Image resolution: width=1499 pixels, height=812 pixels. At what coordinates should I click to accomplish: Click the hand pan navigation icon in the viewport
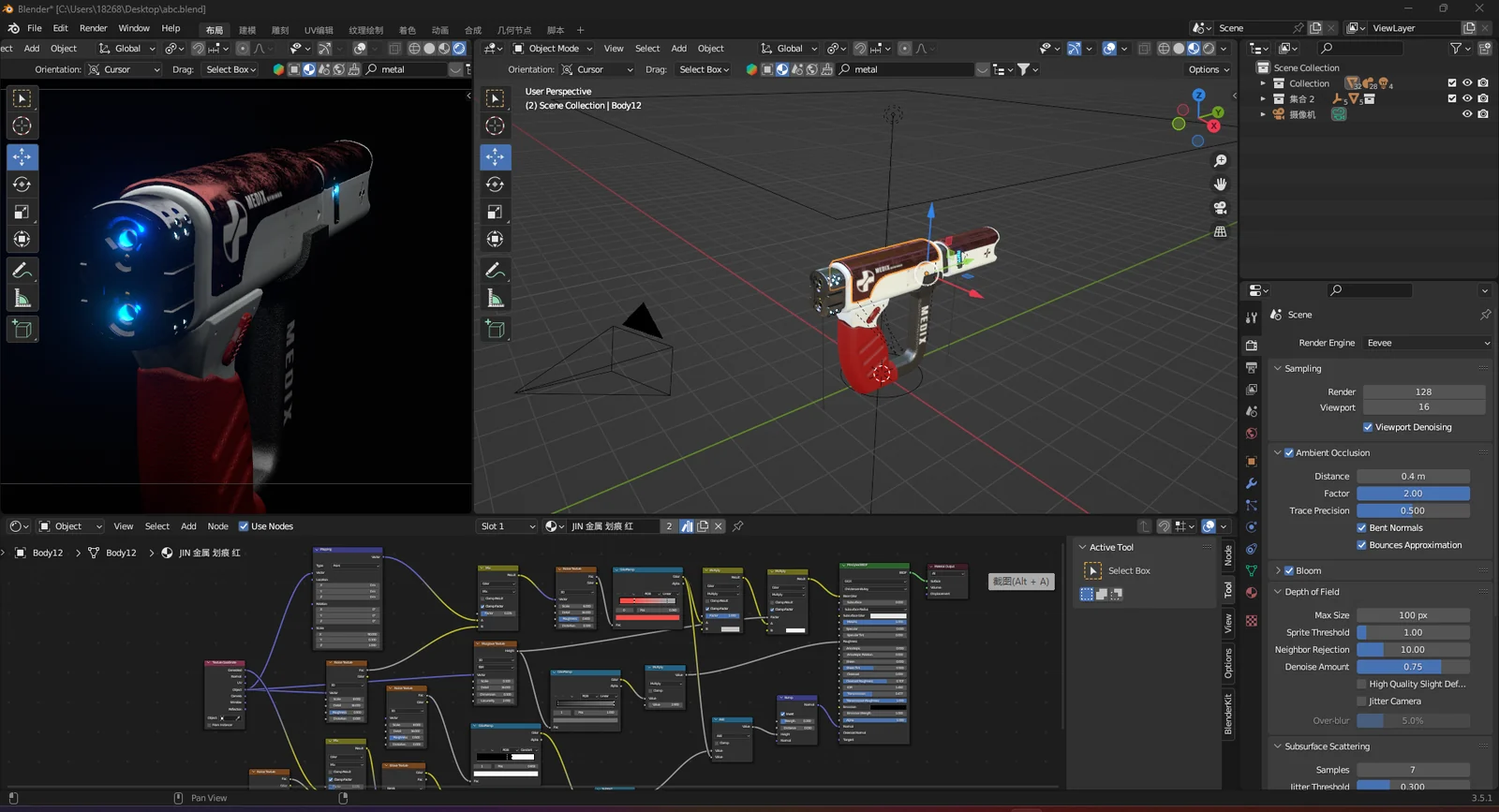pyautogui.click(x=1220, y=185)
